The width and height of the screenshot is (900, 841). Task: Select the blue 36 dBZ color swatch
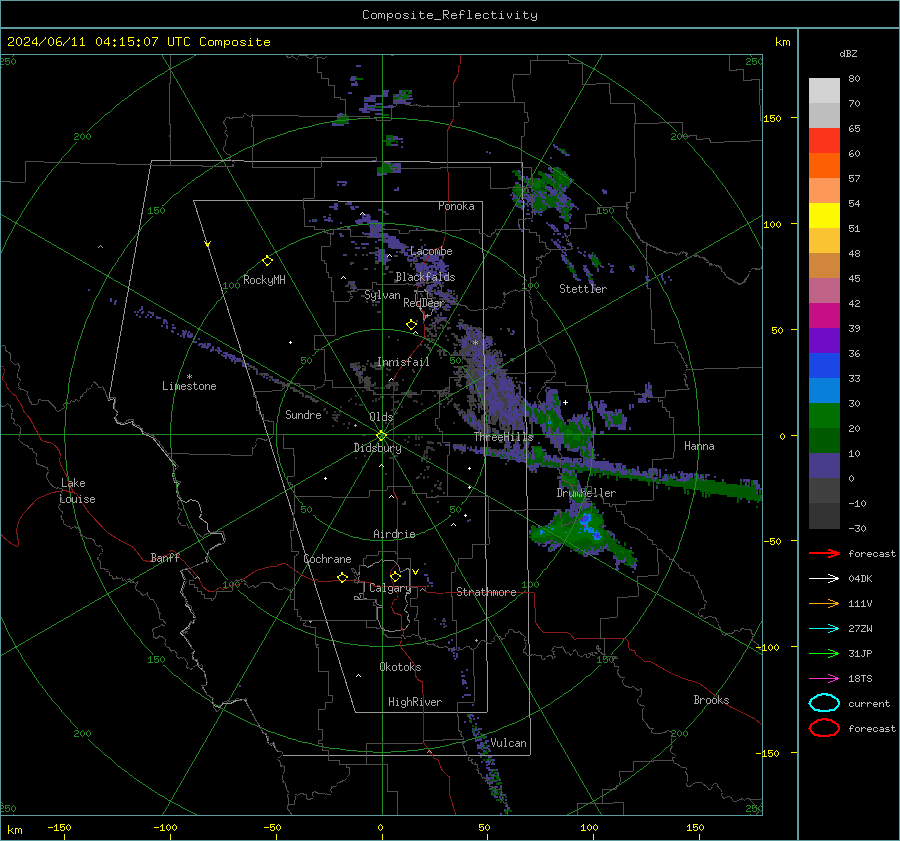pyautogui.click(x=824, y=366)
